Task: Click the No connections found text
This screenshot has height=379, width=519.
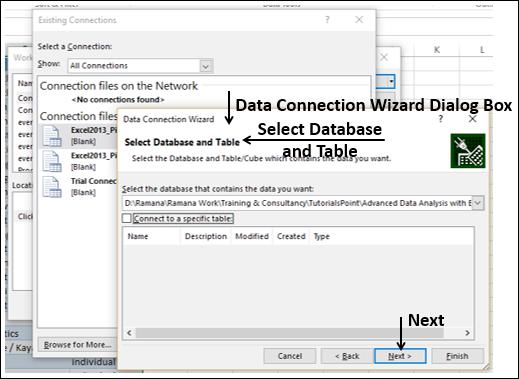Action: pos(118,100)
